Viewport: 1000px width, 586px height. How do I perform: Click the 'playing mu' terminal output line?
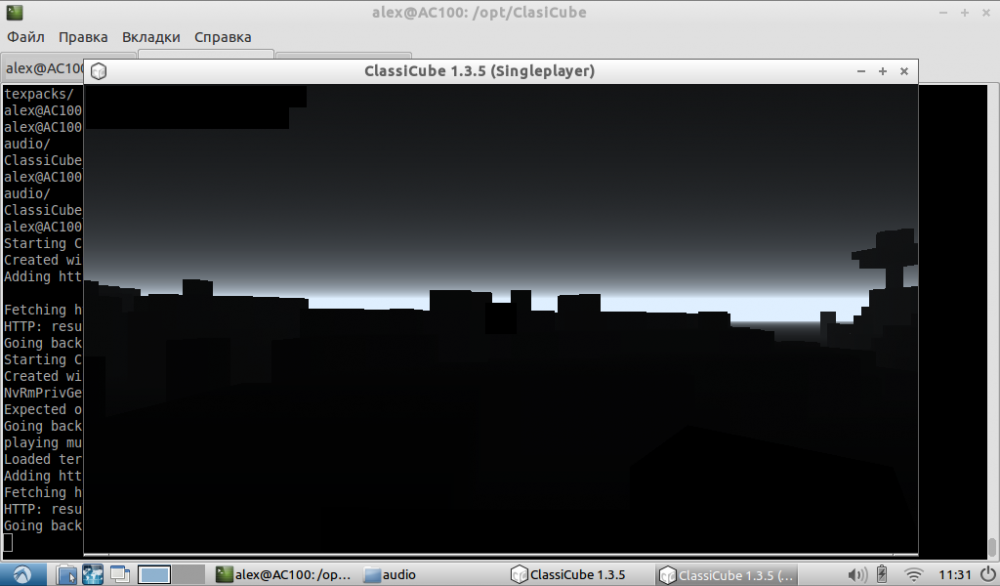[43, 443]
